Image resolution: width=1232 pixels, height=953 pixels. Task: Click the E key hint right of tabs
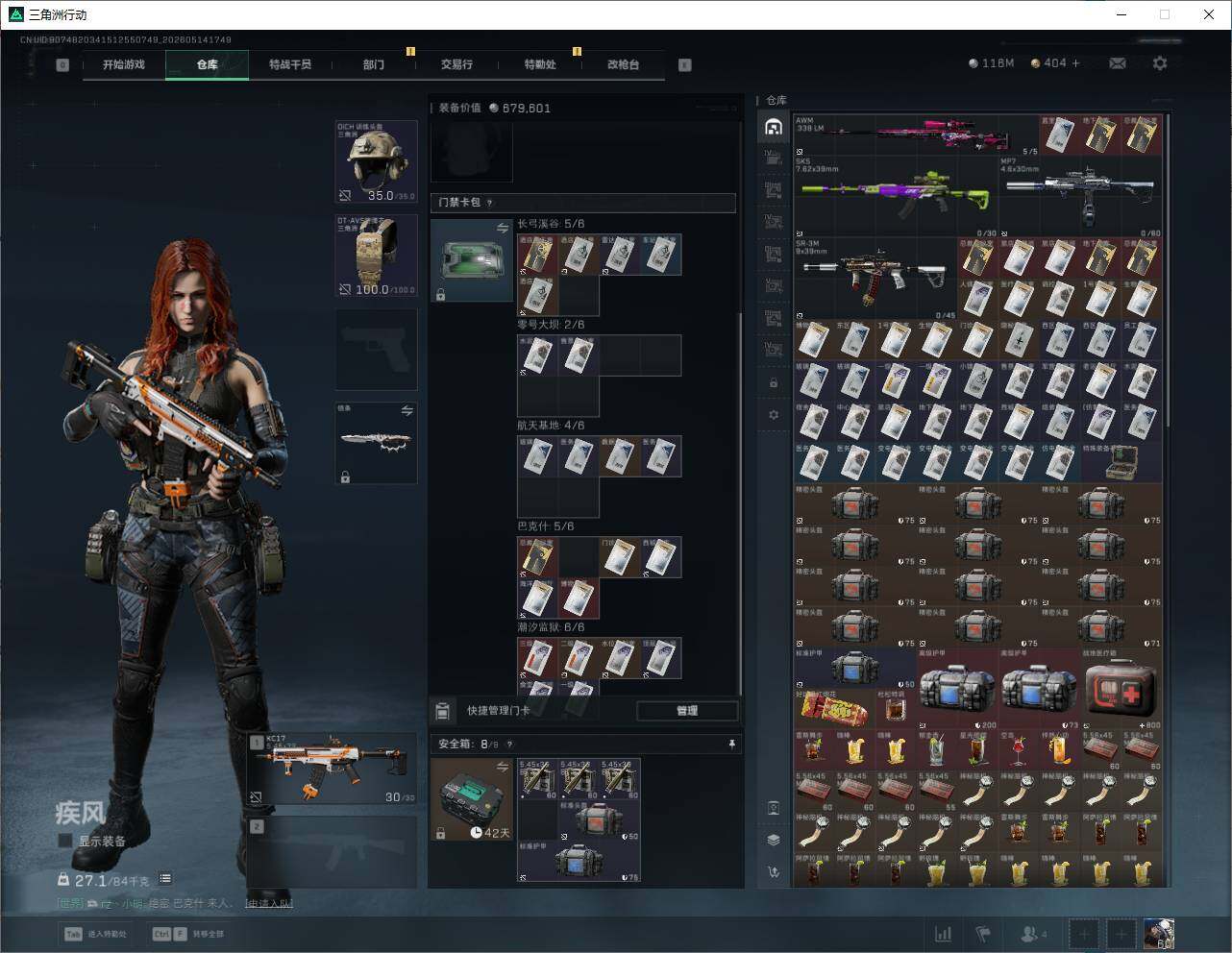pyautogui.click(x=685, y=65)
